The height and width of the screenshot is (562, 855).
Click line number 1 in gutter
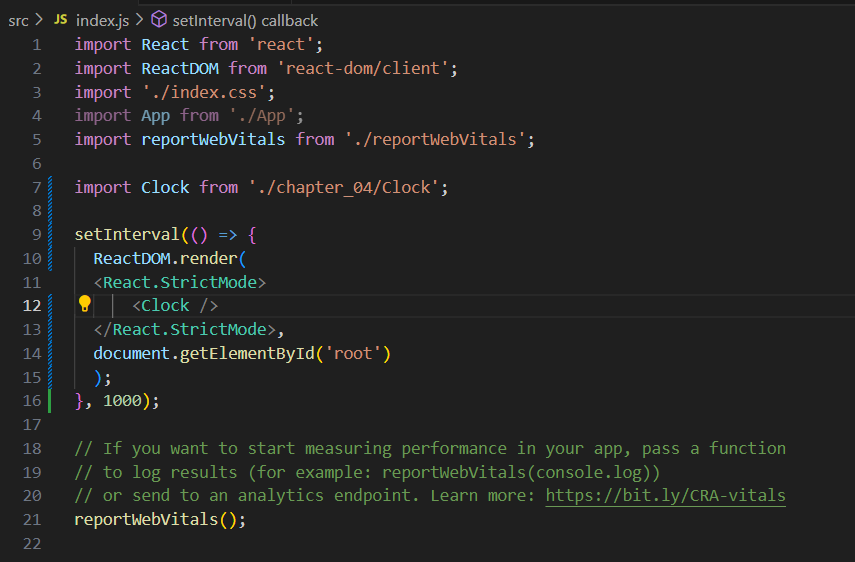pyautogui.click(x=37, y=45)
